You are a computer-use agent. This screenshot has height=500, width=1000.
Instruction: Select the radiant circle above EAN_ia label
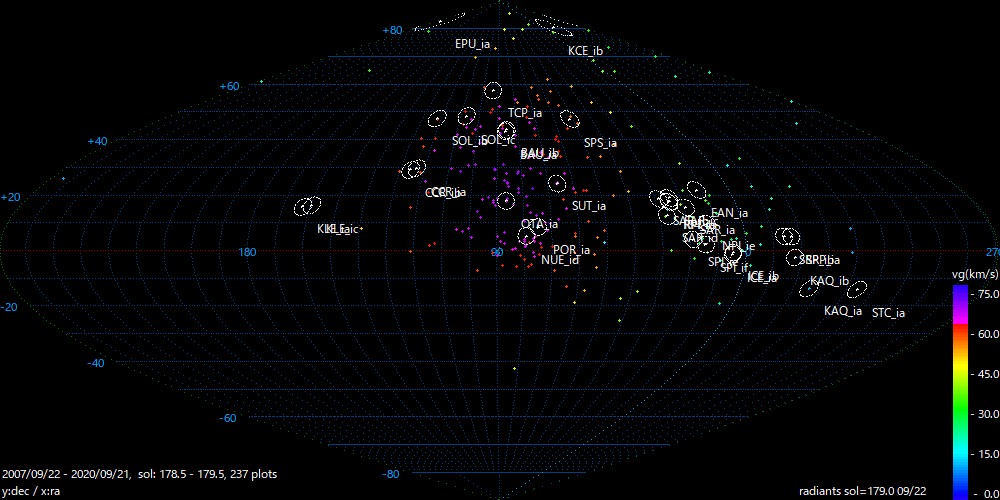coord(697,189)
